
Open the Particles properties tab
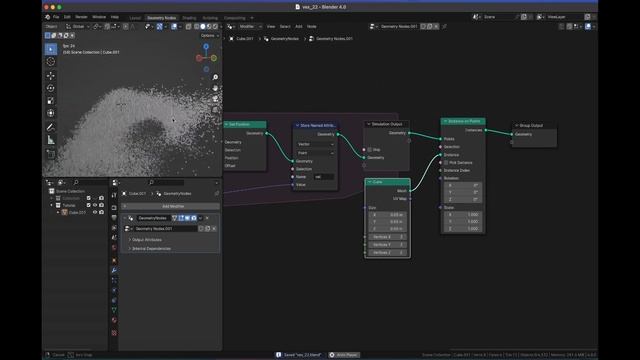114,280
